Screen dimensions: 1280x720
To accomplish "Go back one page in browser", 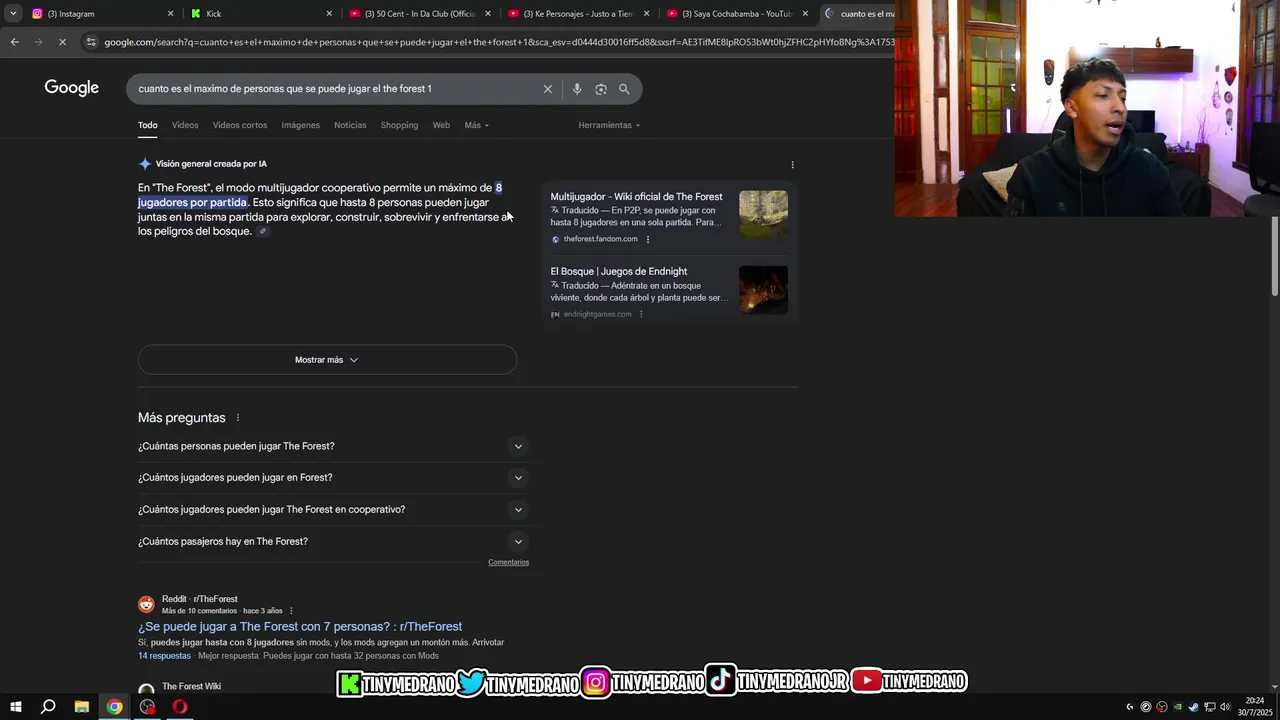I will tap(14, 42).
